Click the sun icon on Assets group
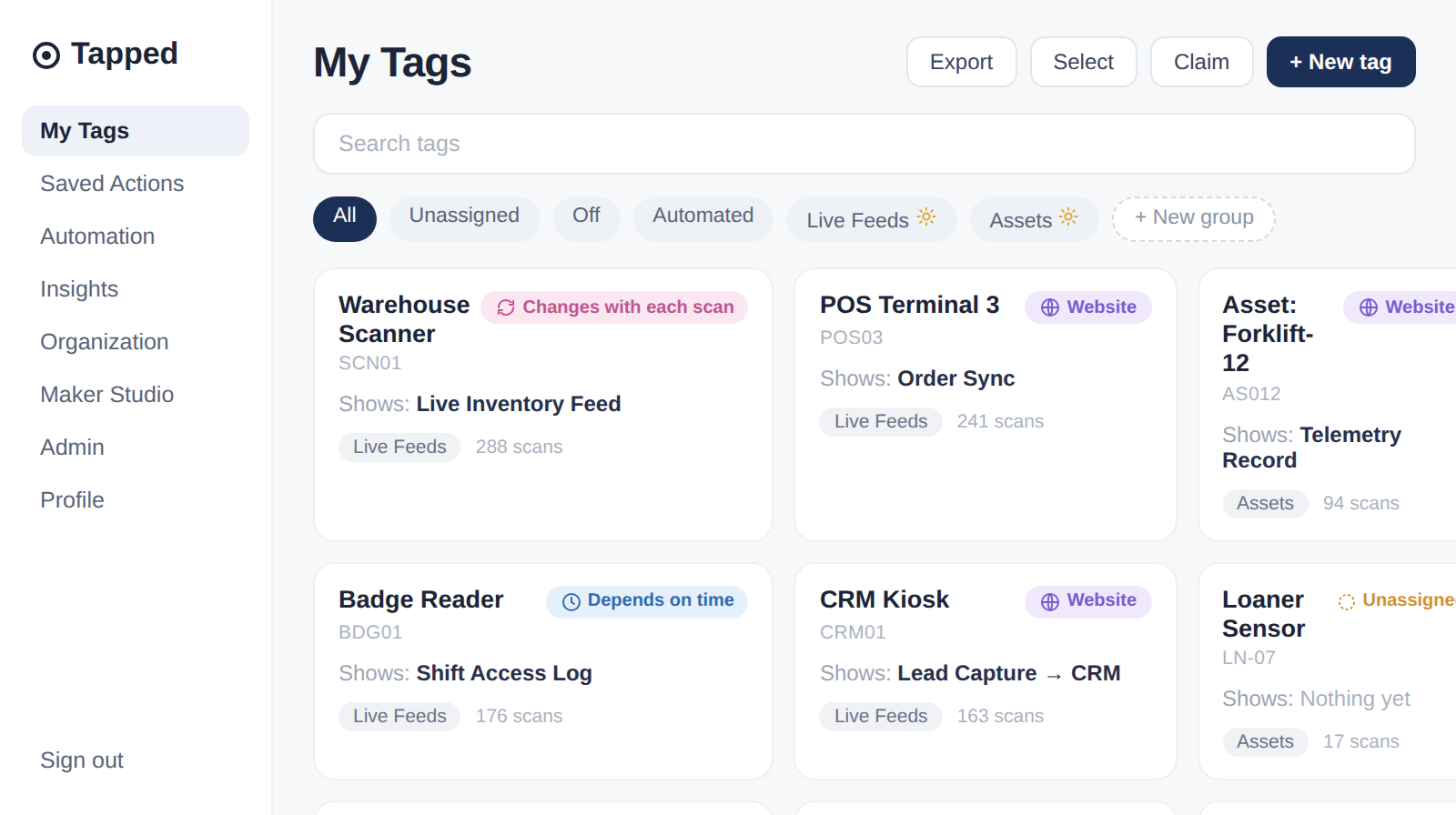The width and height of the screenshot is (1456, 815). pyautogui.click(x=1068, y=216)
